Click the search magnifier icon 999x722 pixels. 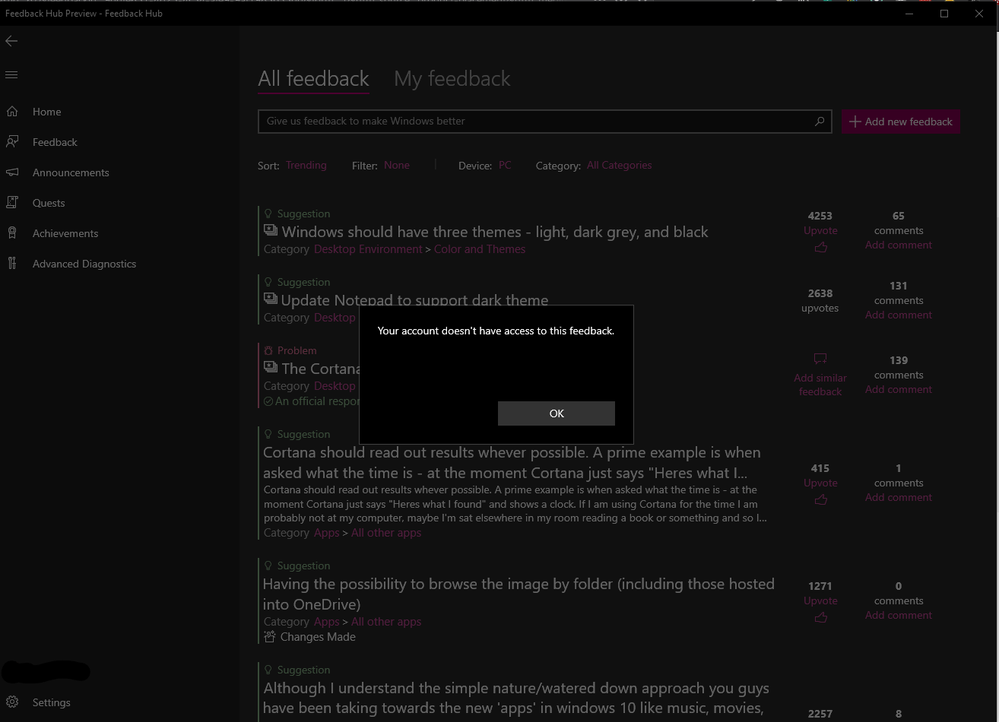(x=820, y=121)
